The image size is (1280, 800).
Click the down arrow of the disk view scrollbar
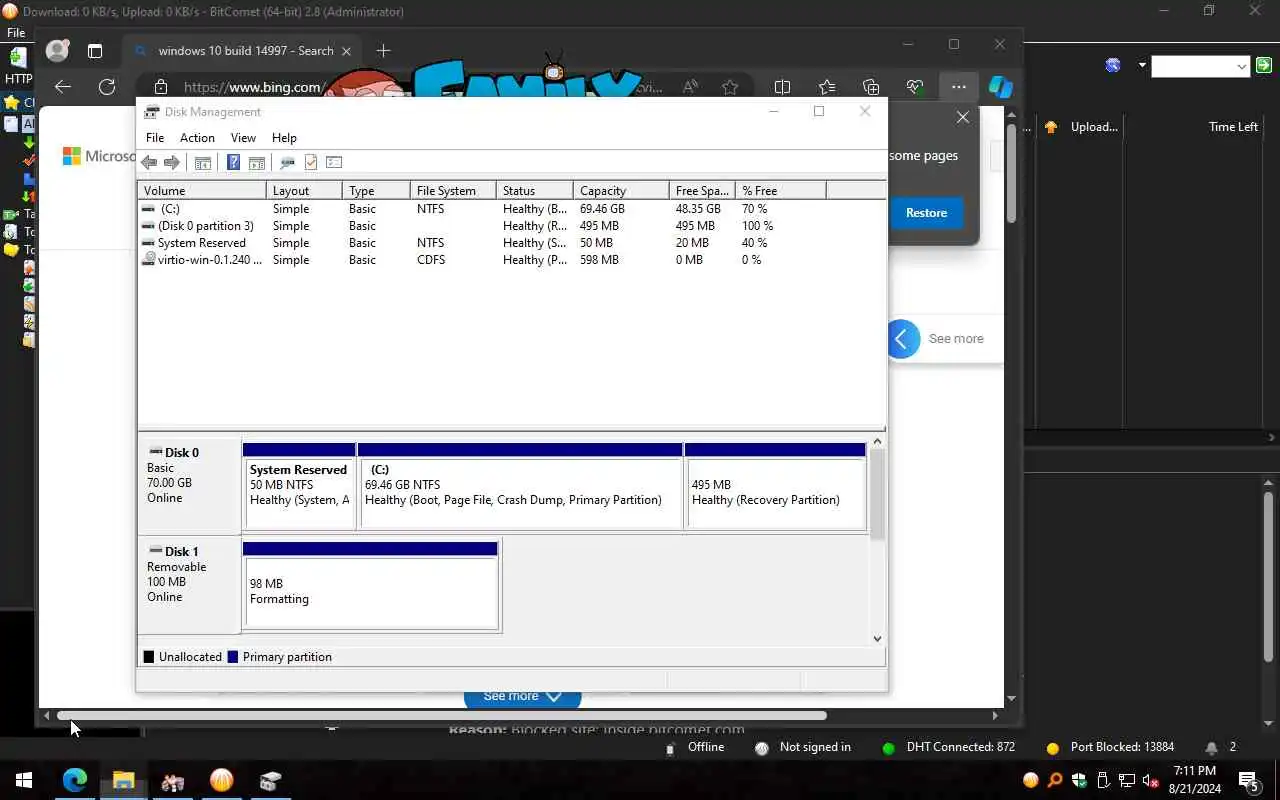[877, 639]
